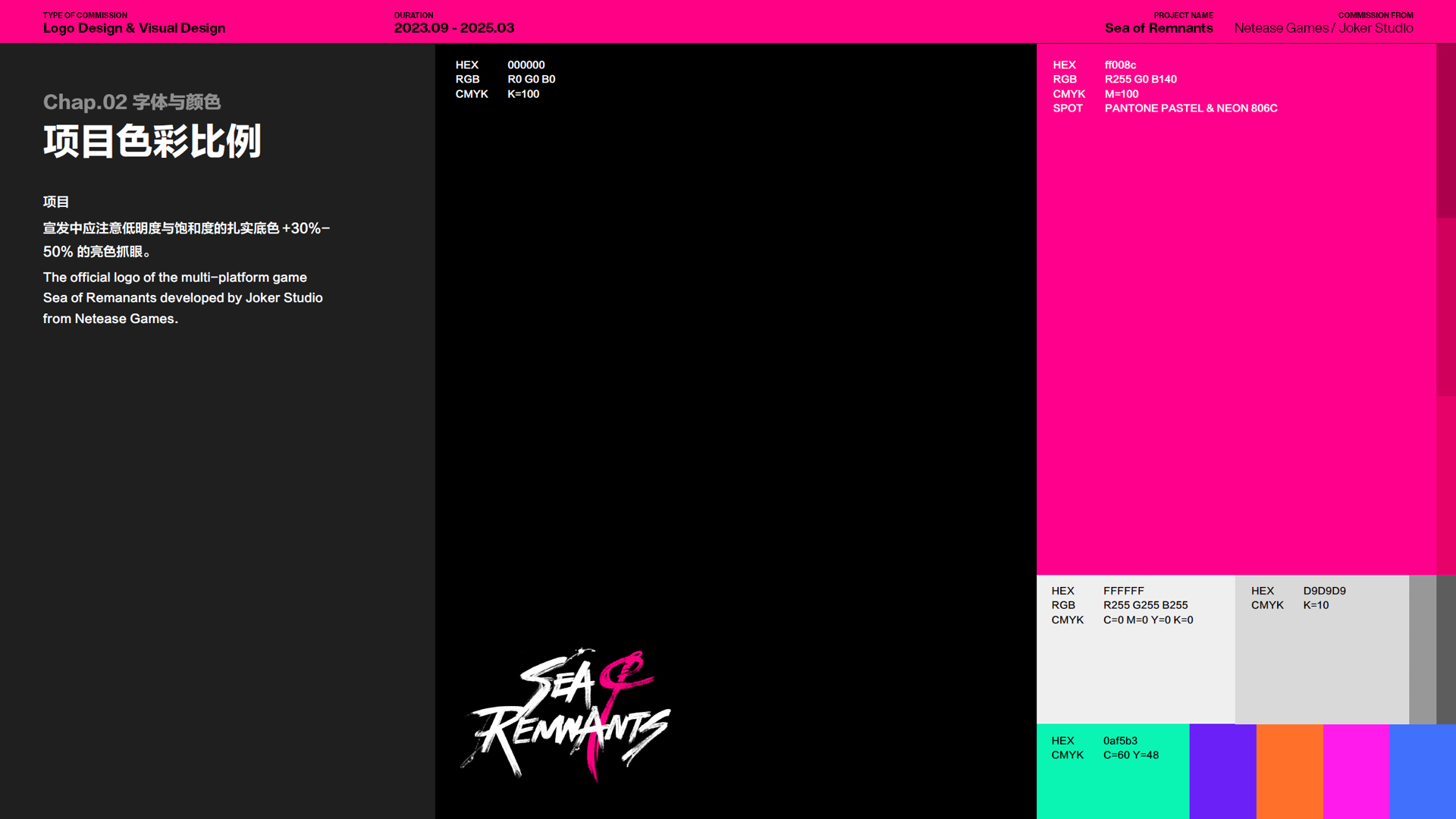Click the CMYK value K=100
The height and width of the screenshot is (819, 1456).
(523, 94)
